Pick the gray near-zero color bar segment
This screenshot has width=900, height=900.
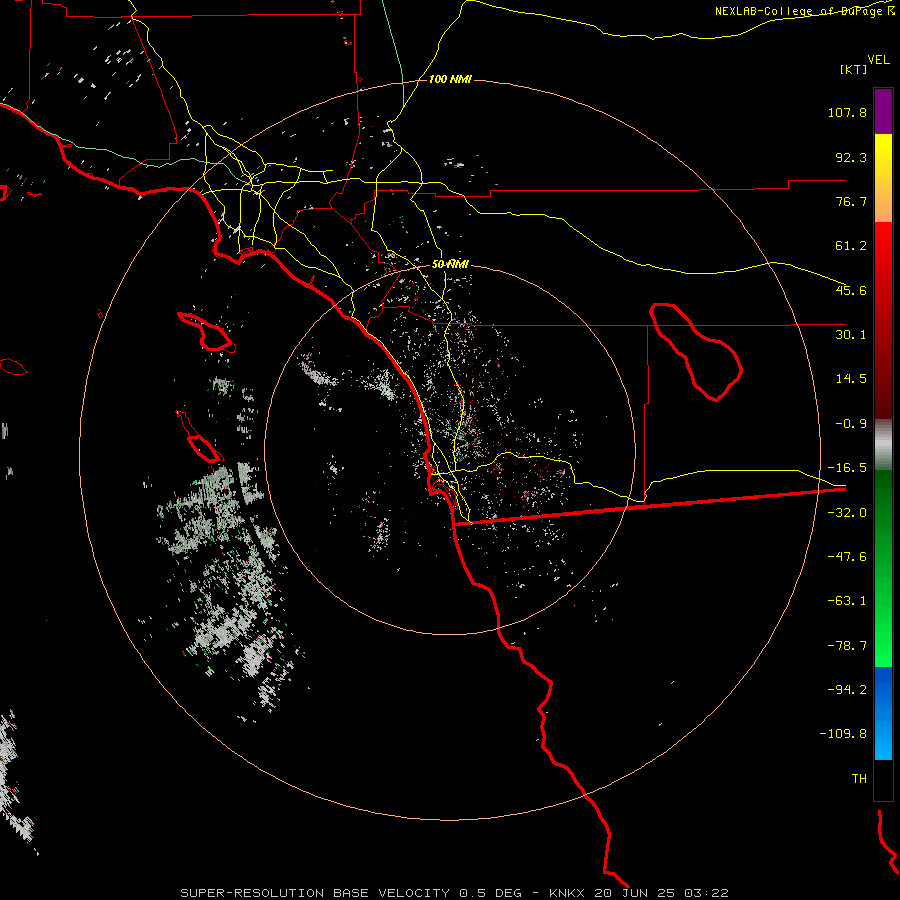click(x=883, y=445)
